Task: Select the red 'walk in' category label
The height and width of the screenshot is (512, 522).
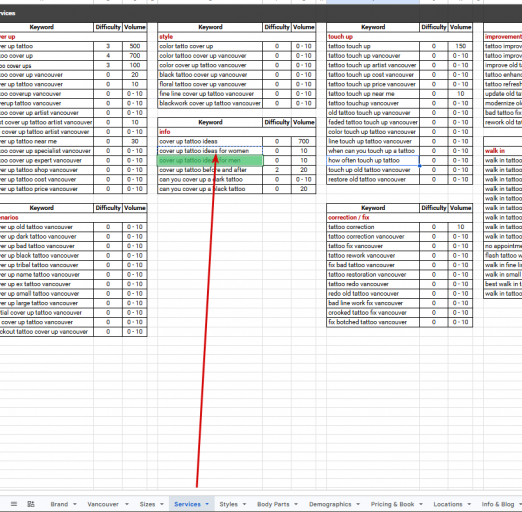Action: (x=495, y=151)
